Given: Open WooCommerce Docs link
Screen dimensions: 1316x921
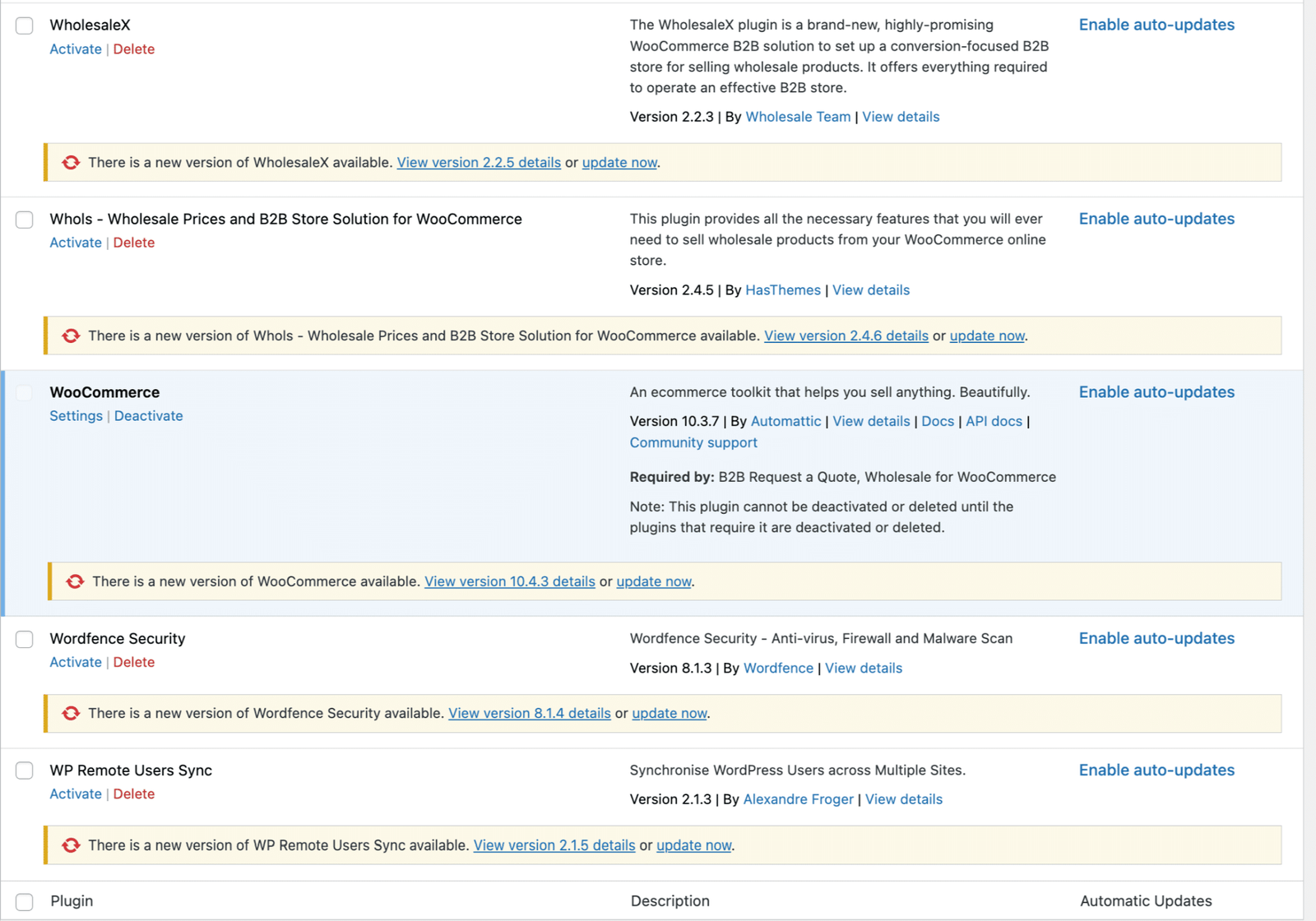Looking at the screenshot, I should 938,421.
